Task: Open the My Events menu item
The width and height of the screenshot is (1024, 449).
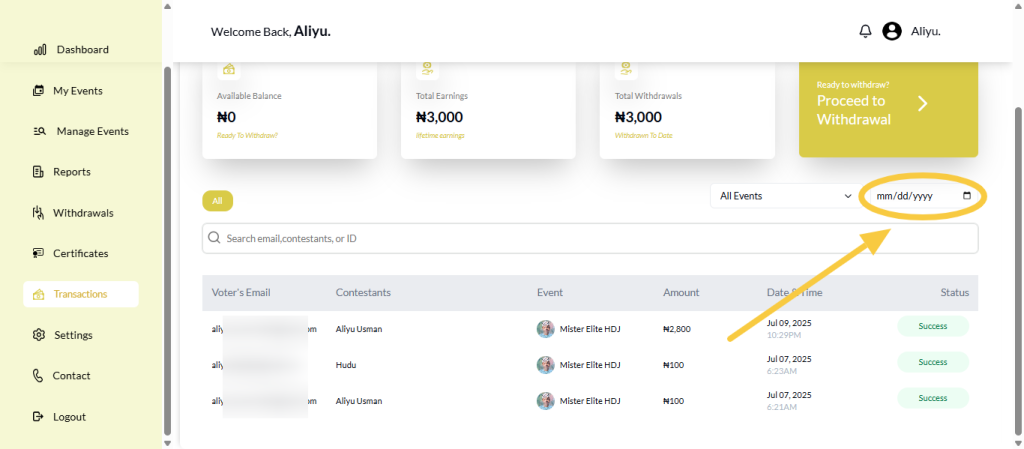Action: [x=77, y=91]
